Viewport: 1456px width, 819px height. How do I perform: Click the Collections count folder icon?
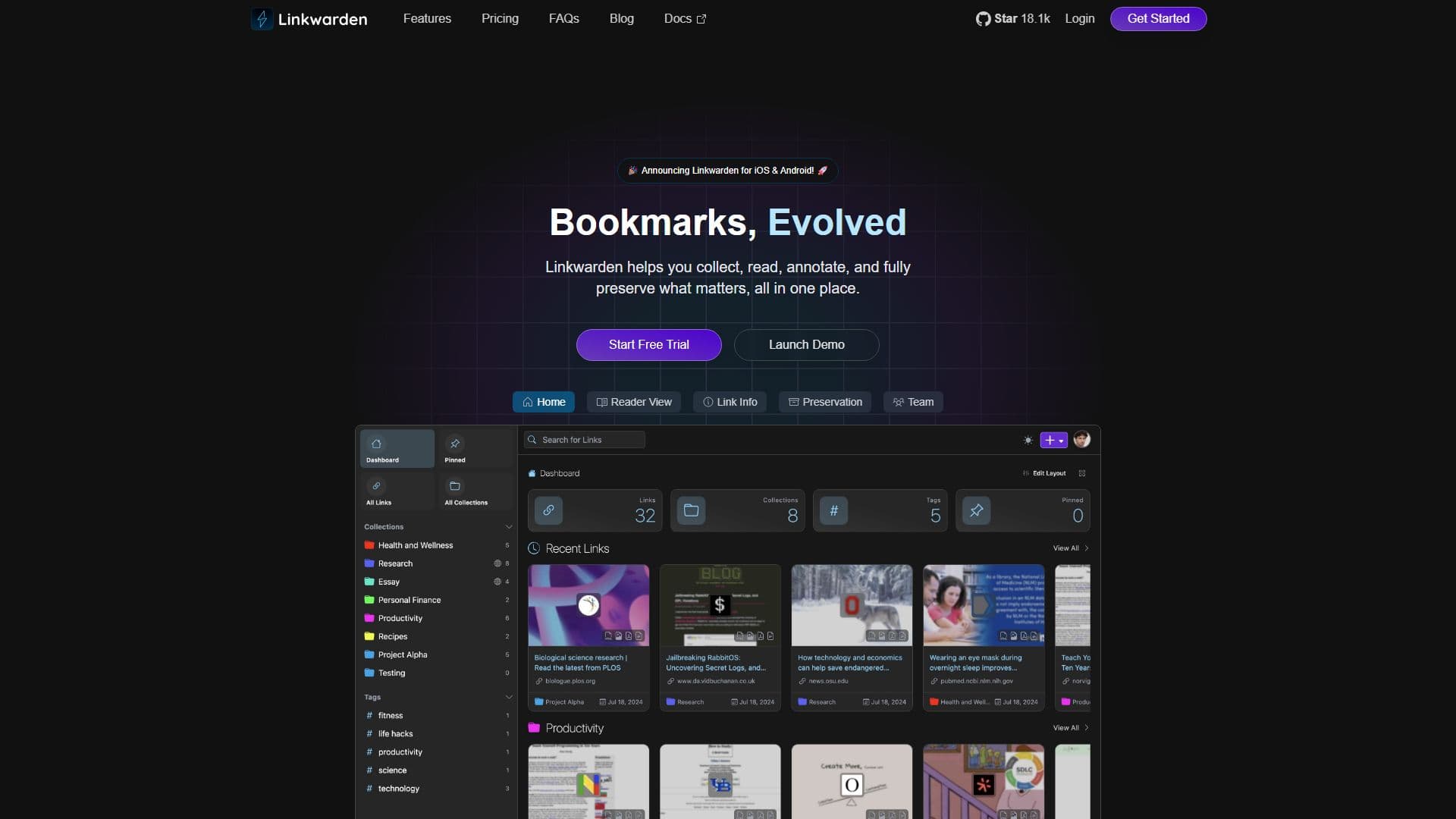tap(691, 510)
